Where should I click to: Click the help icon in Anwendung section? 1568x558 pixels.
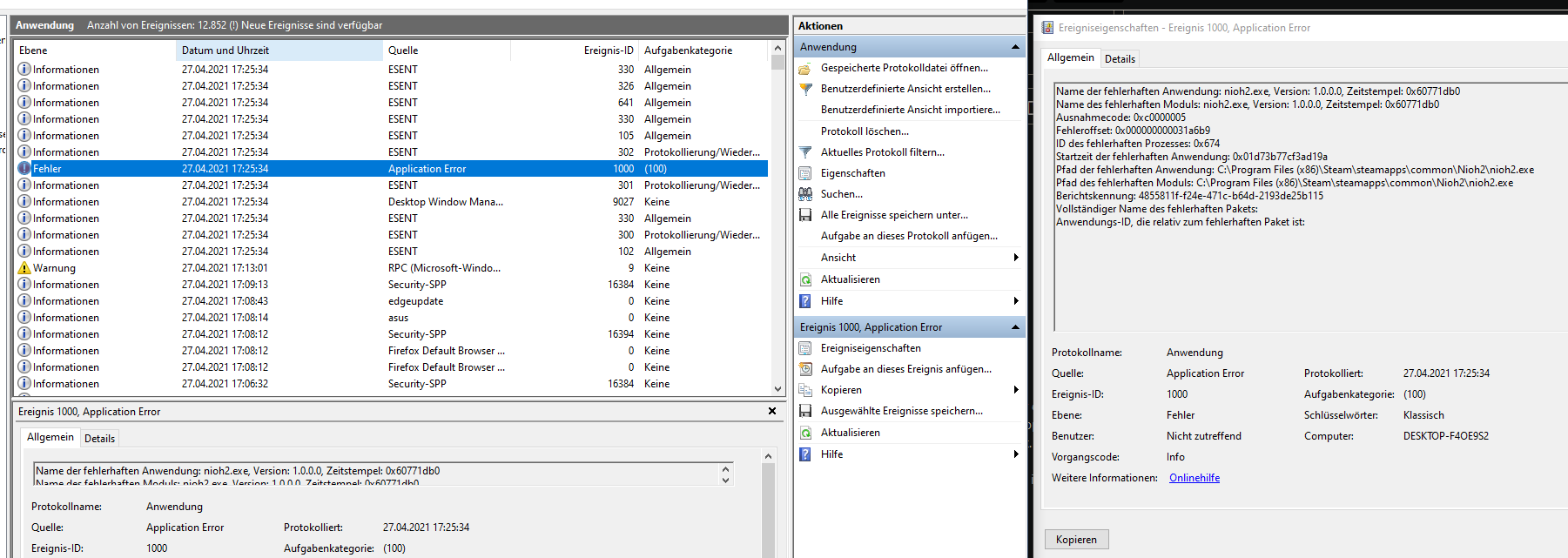[805, 301]
